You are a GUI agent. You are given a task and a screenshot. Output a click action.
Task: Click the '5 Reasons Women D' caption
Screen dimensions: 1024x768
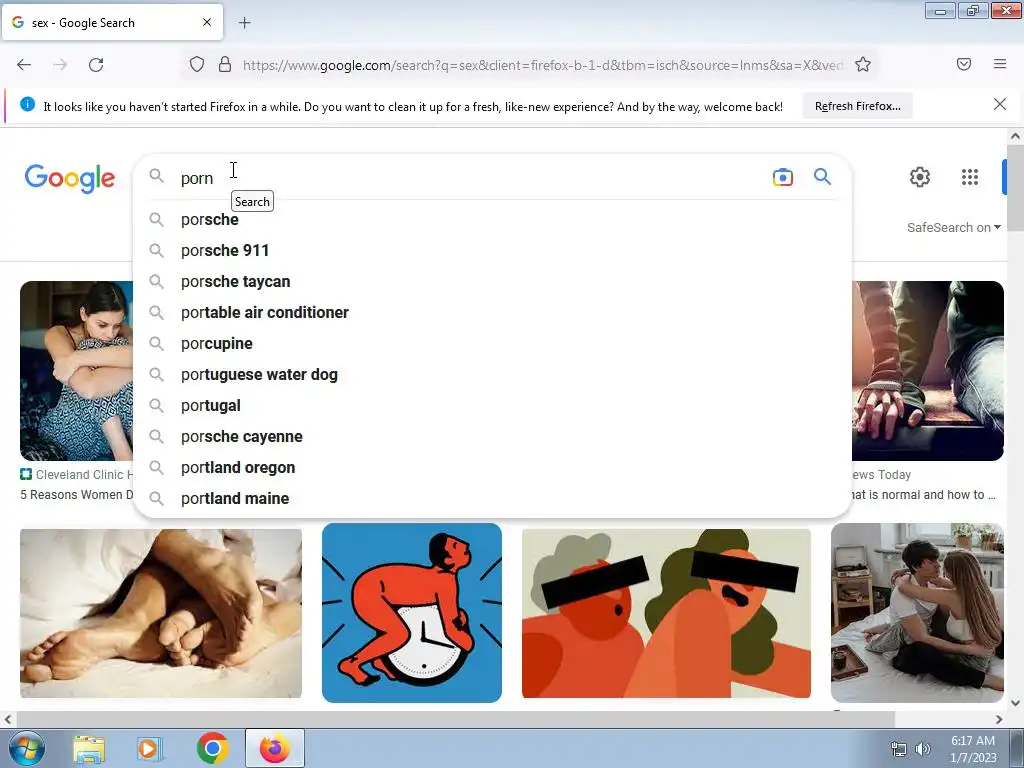pyautogui.click(x=76, y=494)
